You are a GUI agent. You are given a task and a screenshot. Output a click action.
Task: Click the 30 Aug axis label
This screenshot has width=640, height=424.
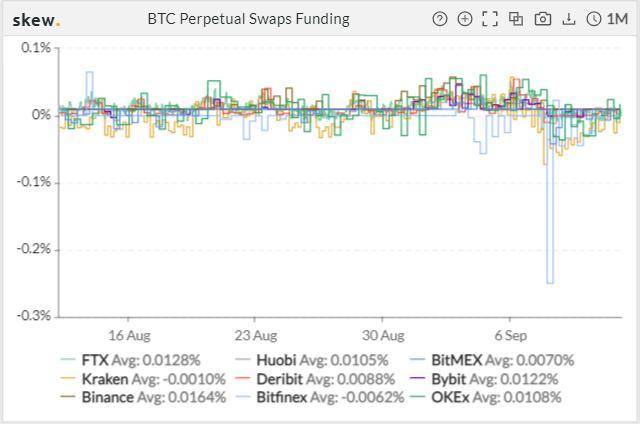[x=383, y=335]
